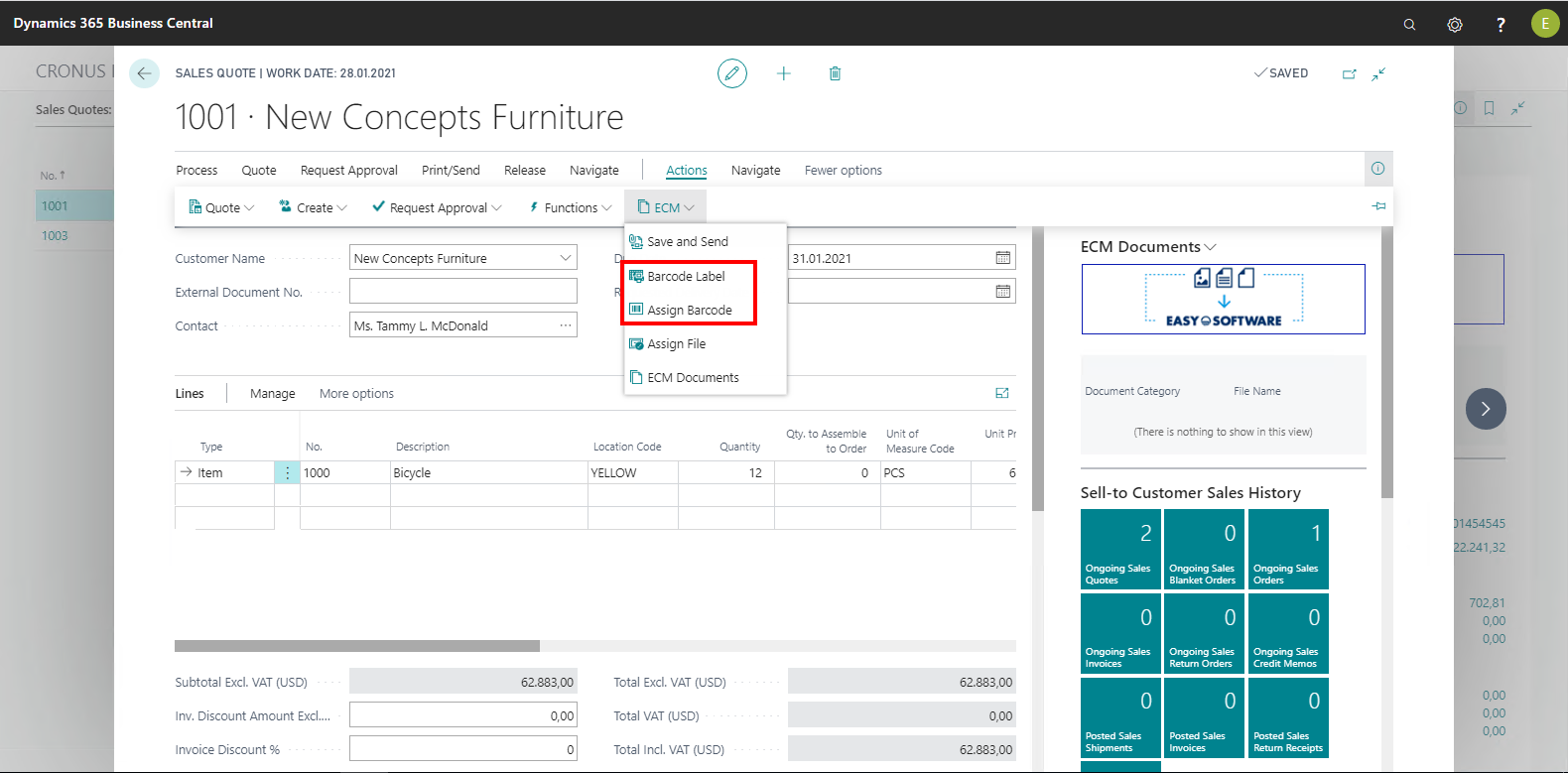Select Barcode Label from ECM menu
The image size is (1568, 773).
(x=686, y=276)
